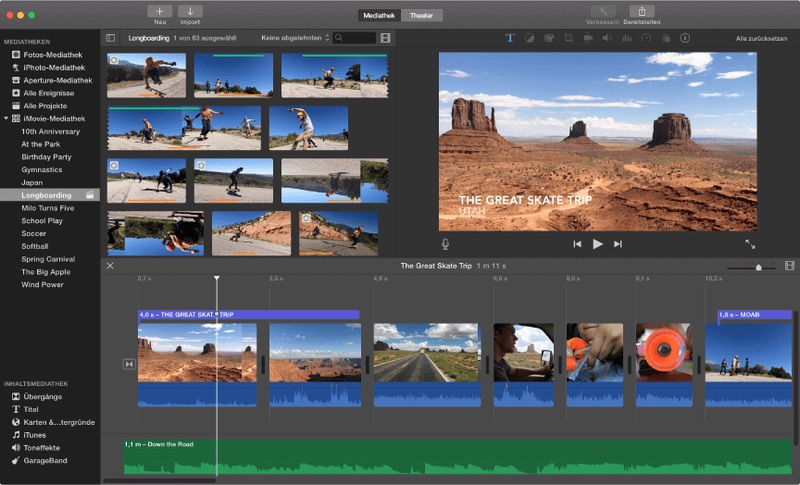This screenshot has height=485, width=800.
Task: Open the clip information icon
Action: pos(685,38)
